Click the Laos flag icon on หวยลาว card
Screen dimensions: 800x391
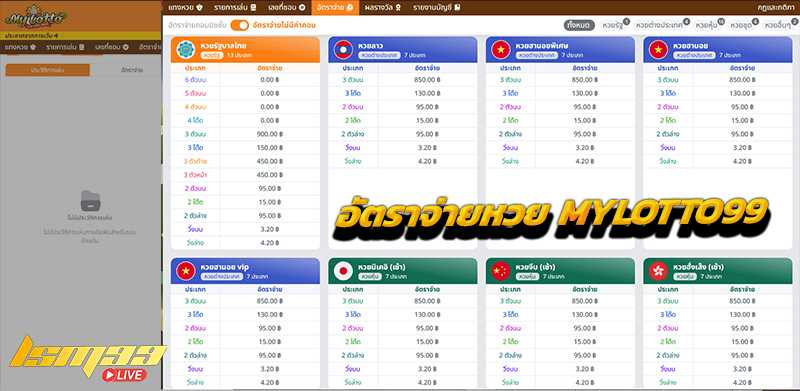point(343,50)
